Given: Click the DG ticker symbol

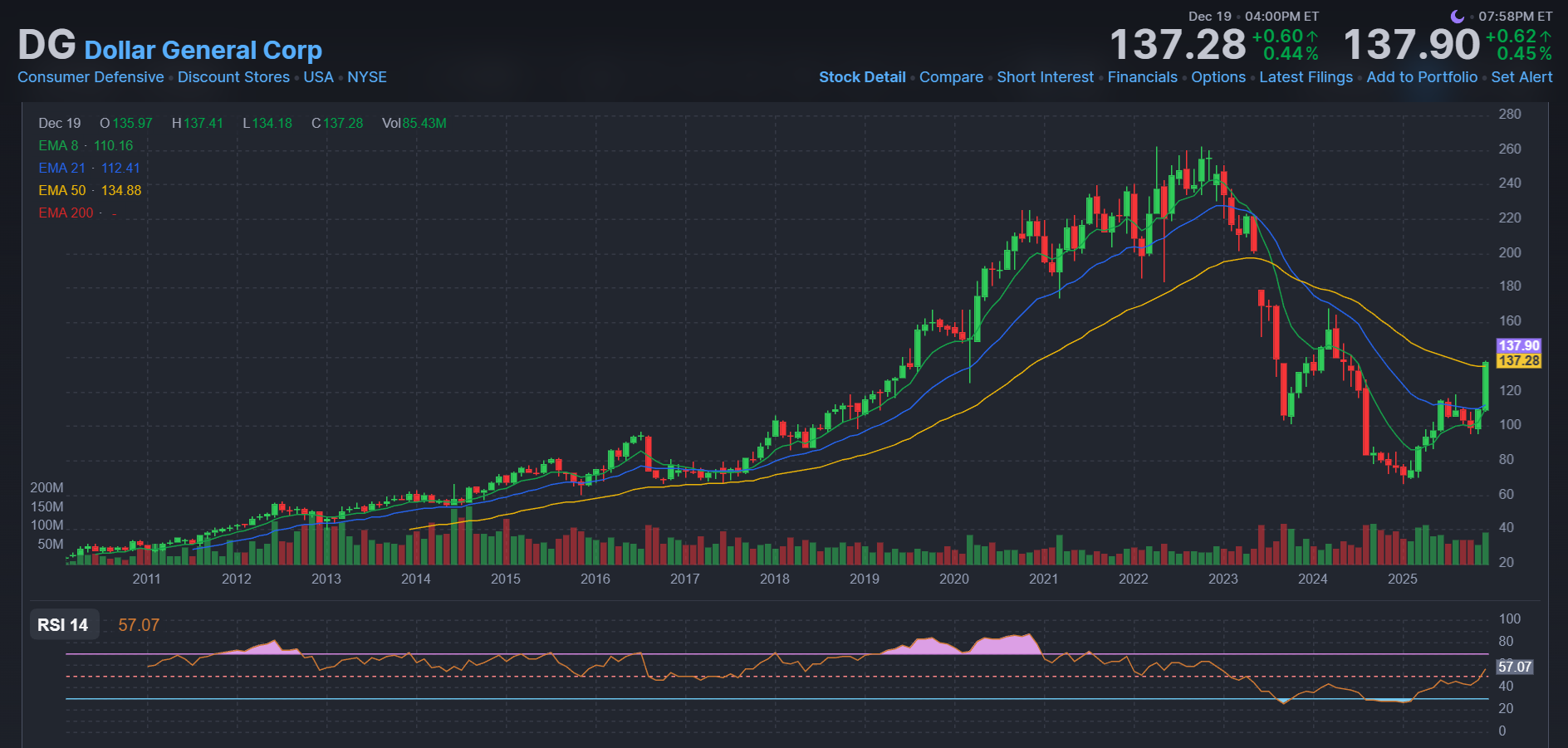Looking at the screenshot, I should coord(47,46).
